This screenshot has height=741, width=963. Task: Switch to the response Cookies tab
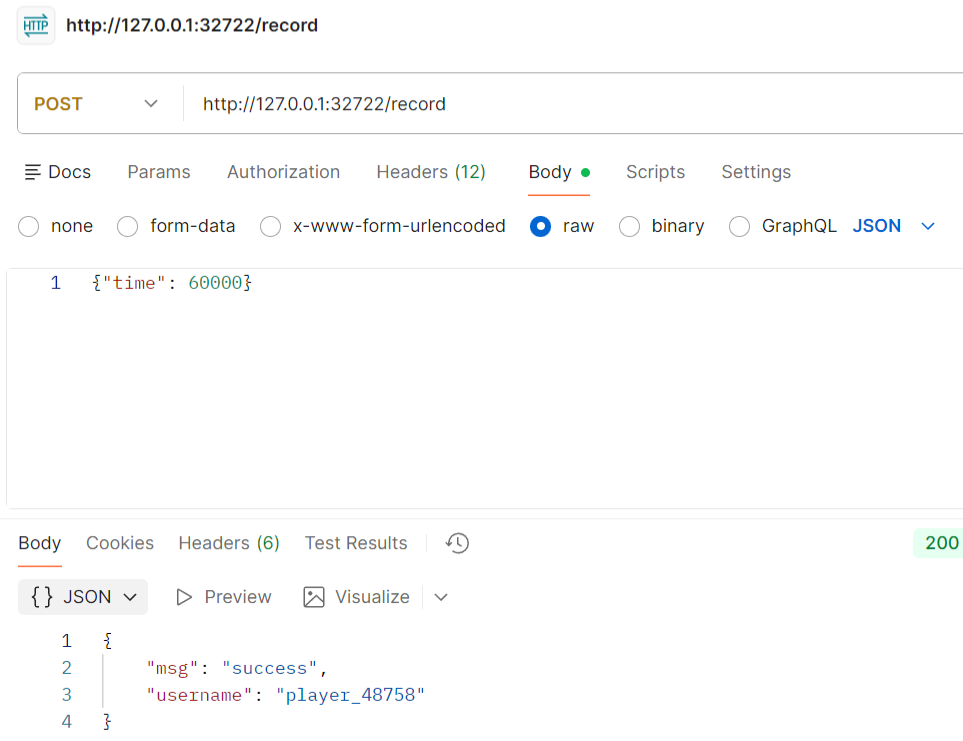(120, 543)
